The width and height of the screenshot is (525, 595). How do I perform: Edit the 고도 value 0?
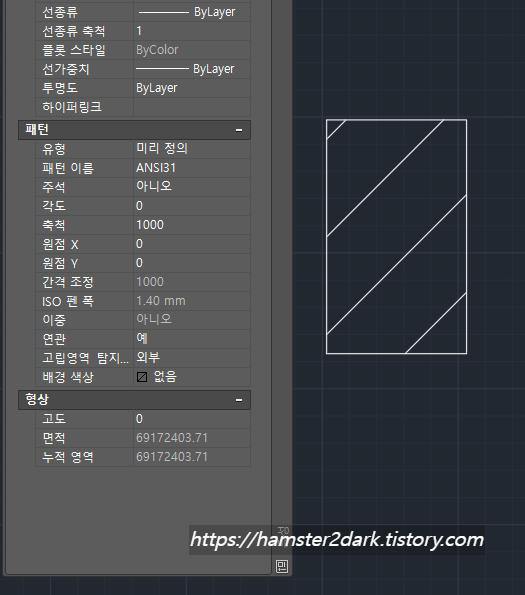(192, 419)
